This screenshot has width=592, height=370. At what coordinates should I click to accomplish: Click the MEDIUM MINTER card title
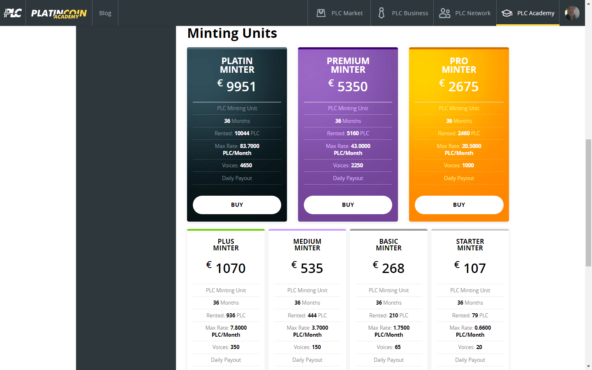point(307,245)
